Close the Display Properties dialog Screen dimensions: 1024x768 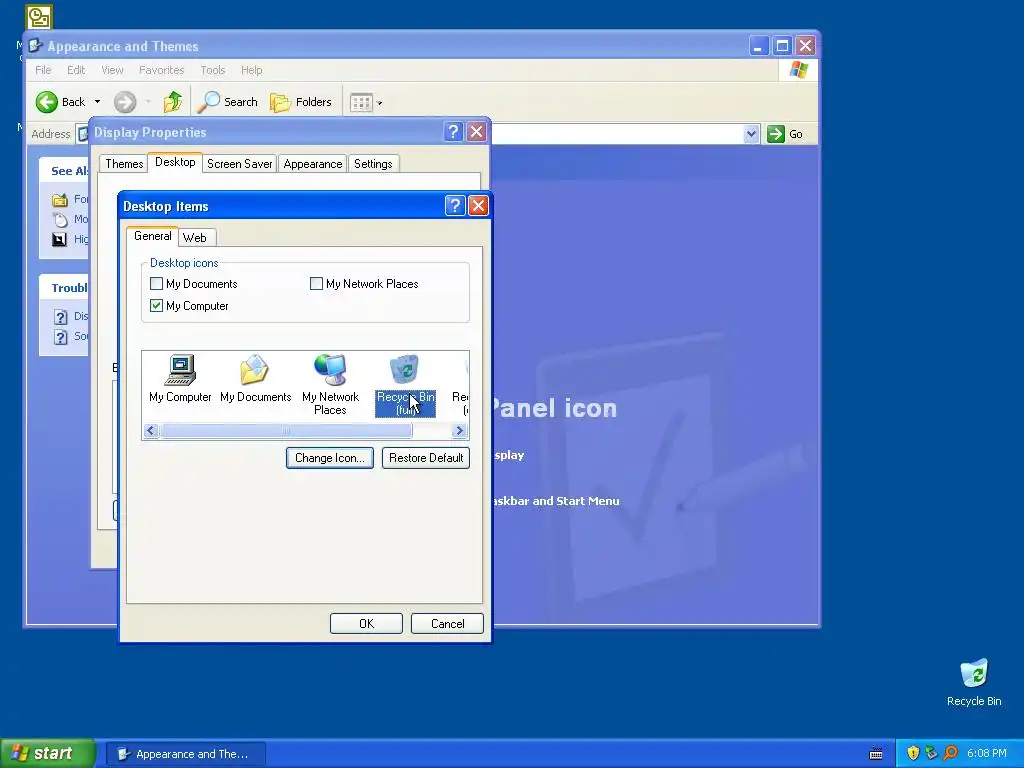click(477, 132)
